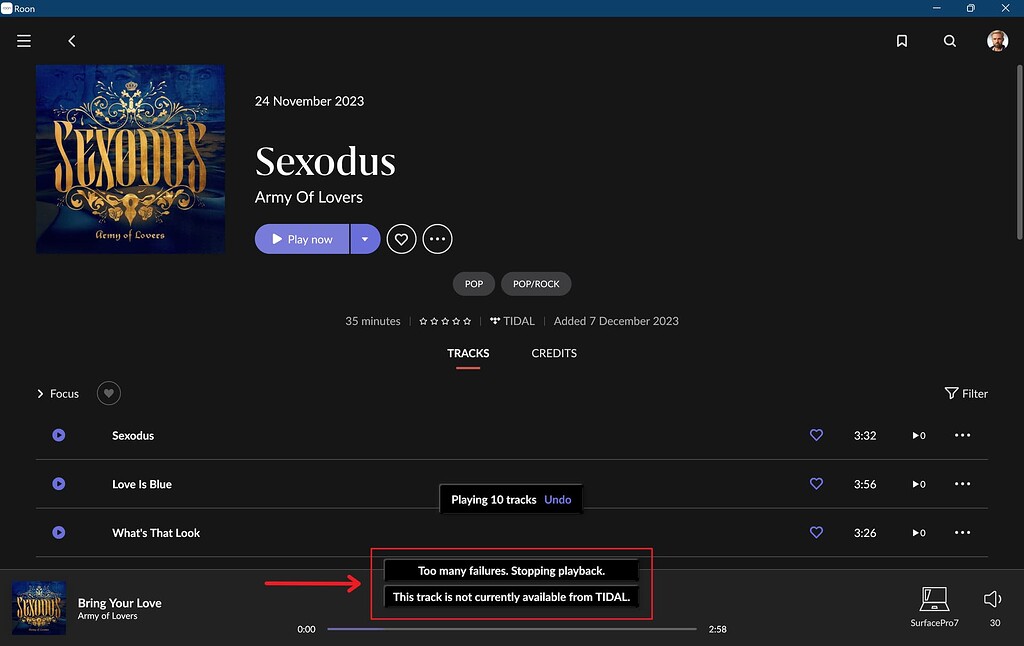Viewport: 1024px width, 646px height.
Task: Open your profile avatar menu
Action: point(997,41)
